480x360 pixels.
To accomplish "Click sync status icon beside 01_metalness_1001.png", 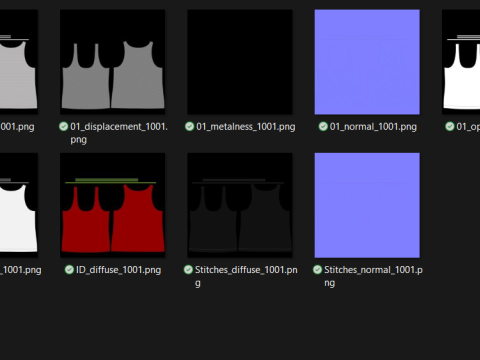I will click(x=190, y=126).
